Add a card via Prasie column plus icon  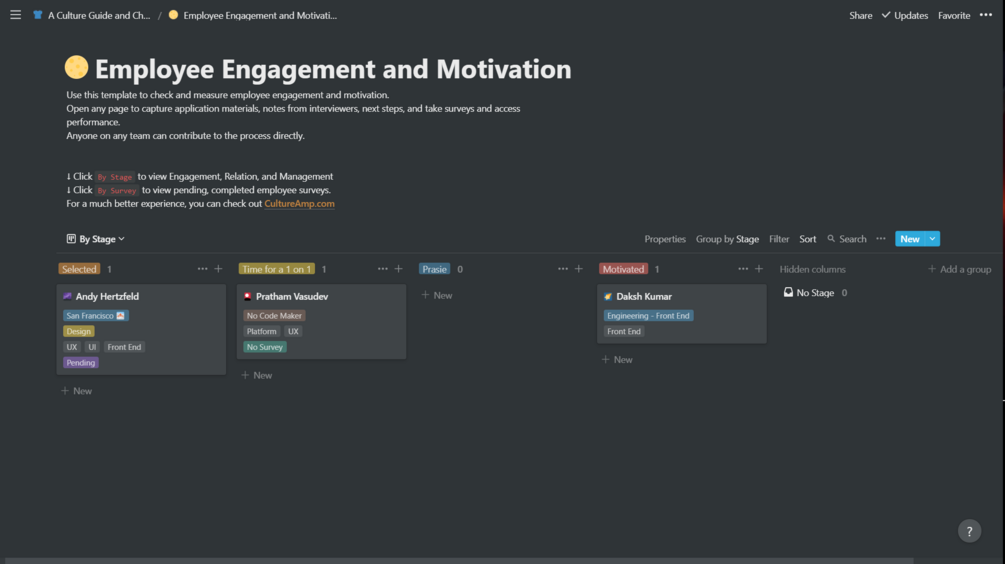point(578,269)
